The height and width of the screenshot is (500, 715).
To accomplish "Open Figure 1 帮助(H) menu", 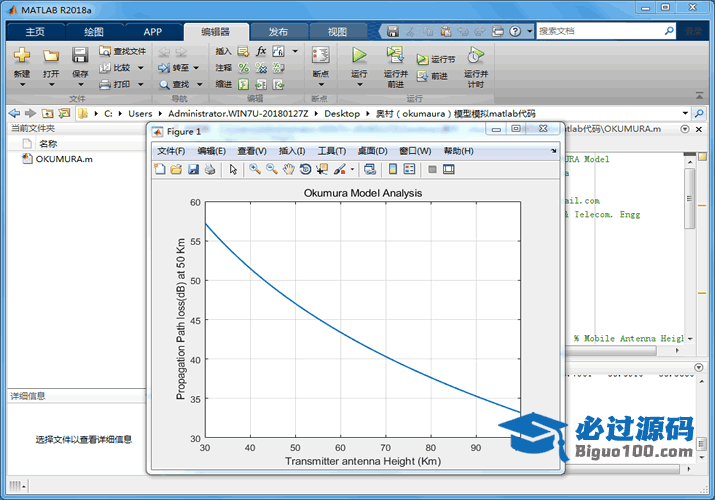I will point(458,151).
